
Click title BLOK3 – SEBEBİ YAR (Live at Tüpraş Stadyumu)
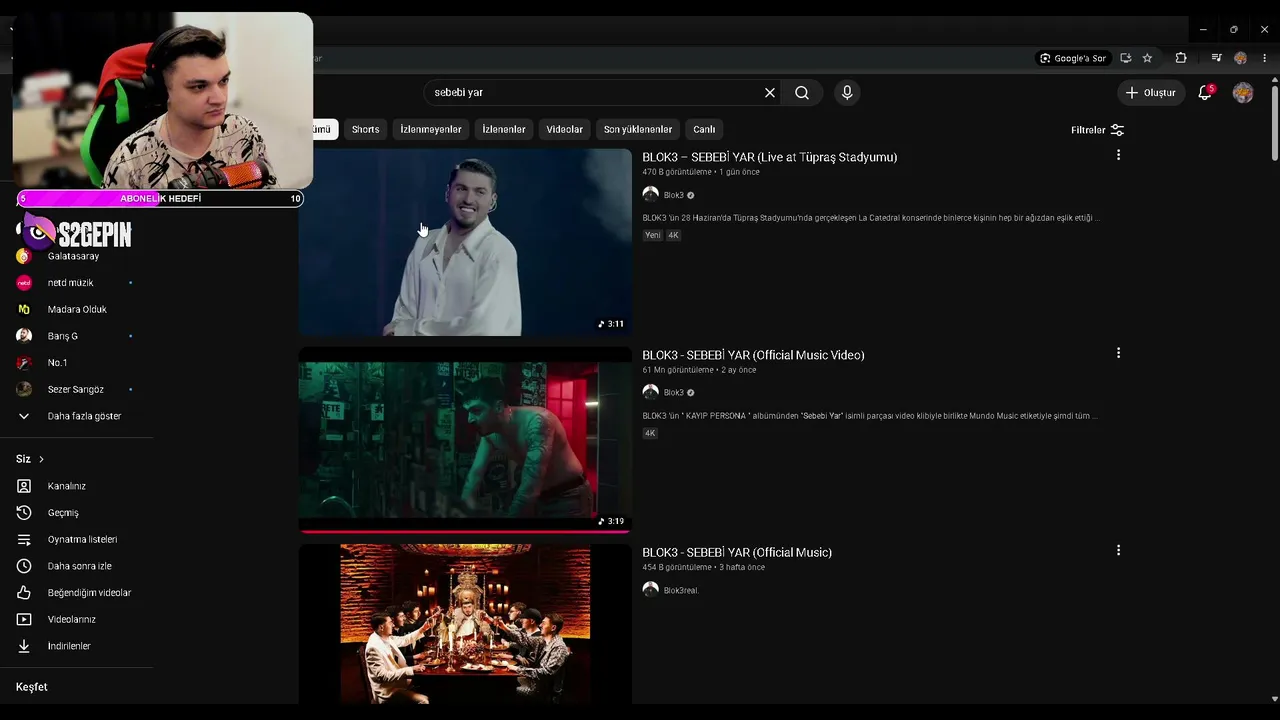[769, 157]
